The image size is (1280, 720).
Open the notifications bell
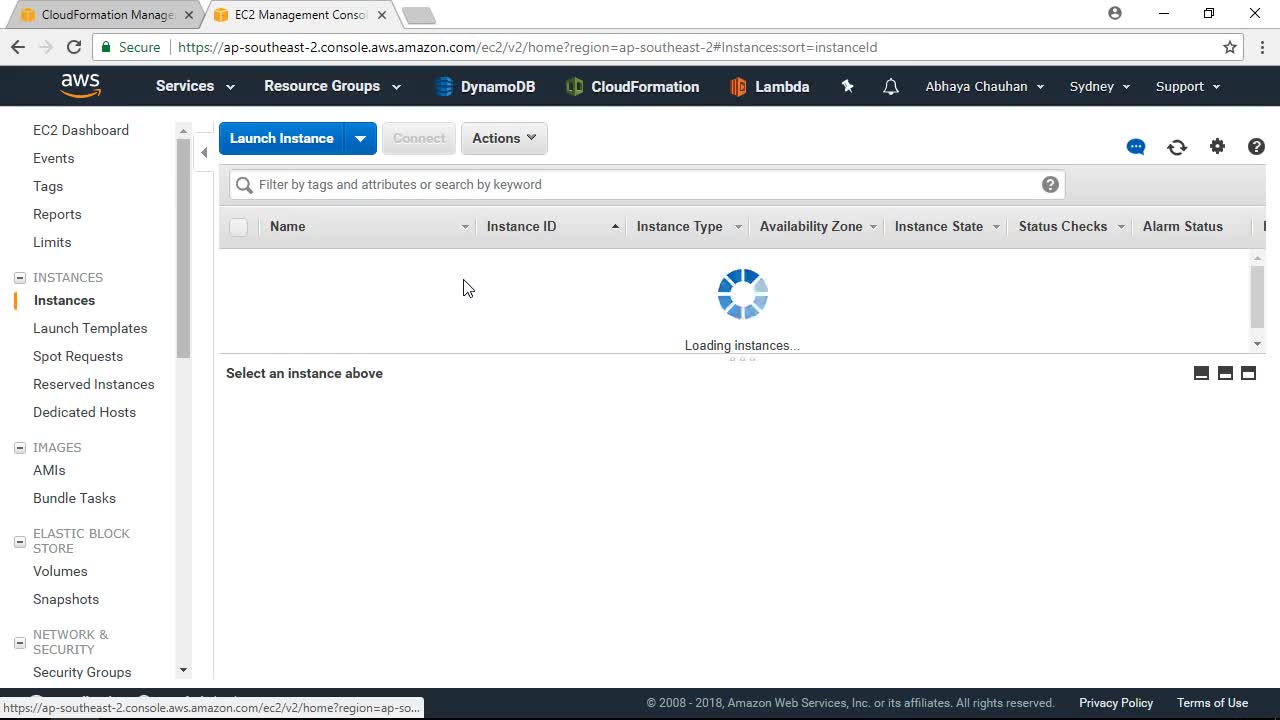[890, 87]
